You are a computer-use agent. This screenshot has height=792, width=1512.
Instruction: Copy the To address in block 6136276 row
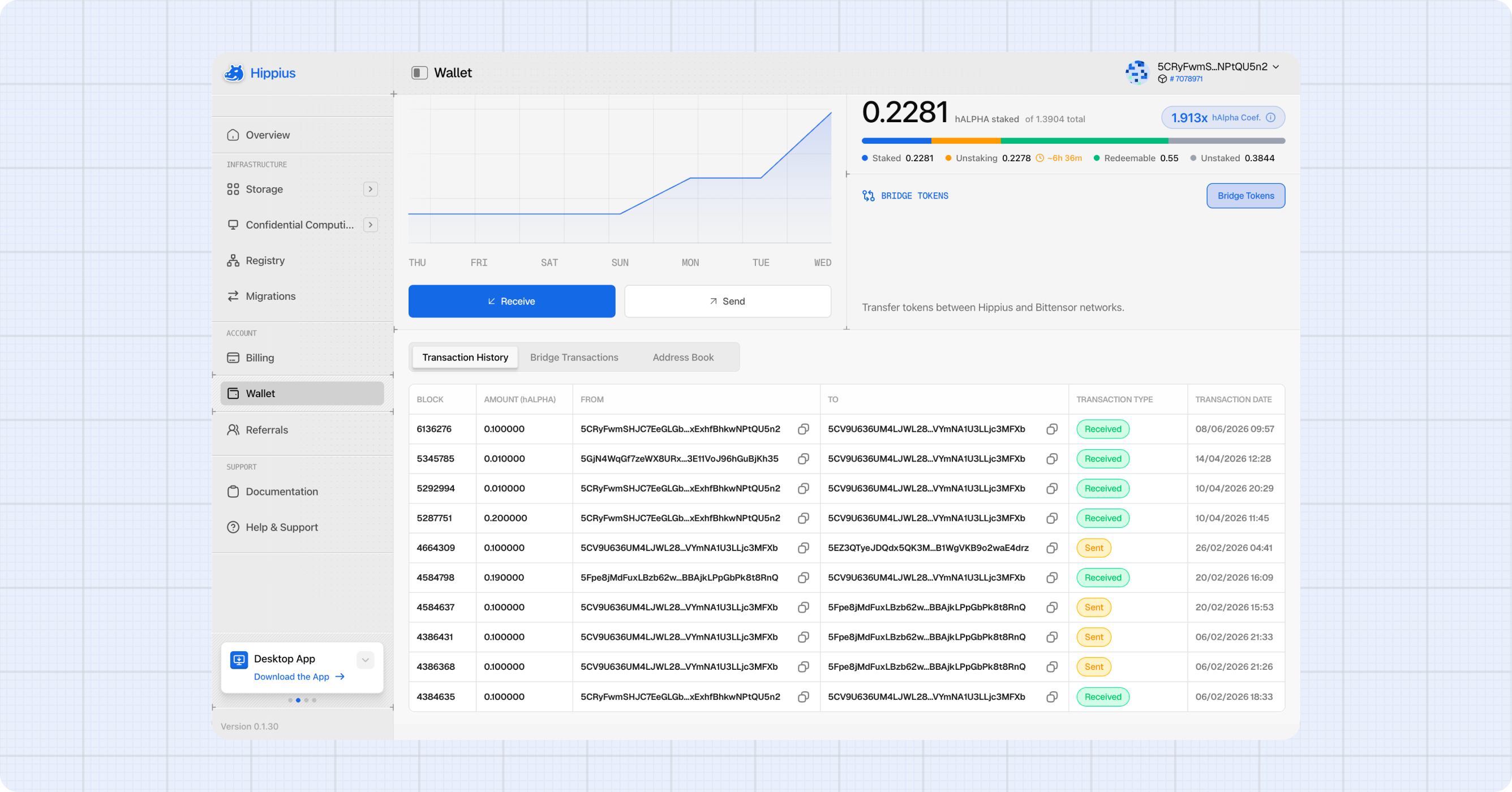(x=1052, y=429)
